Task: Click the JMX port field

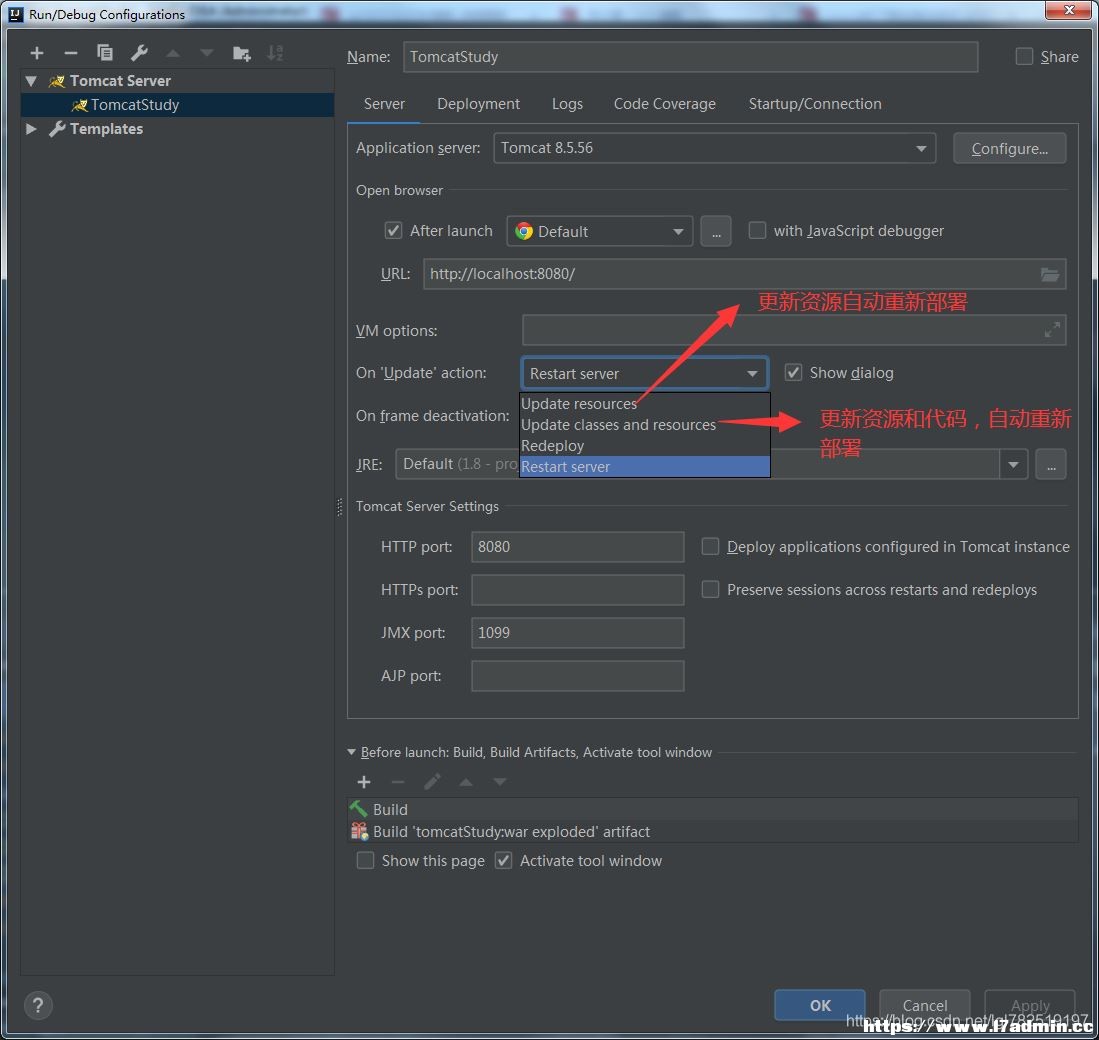Action: tap(578, 633)
